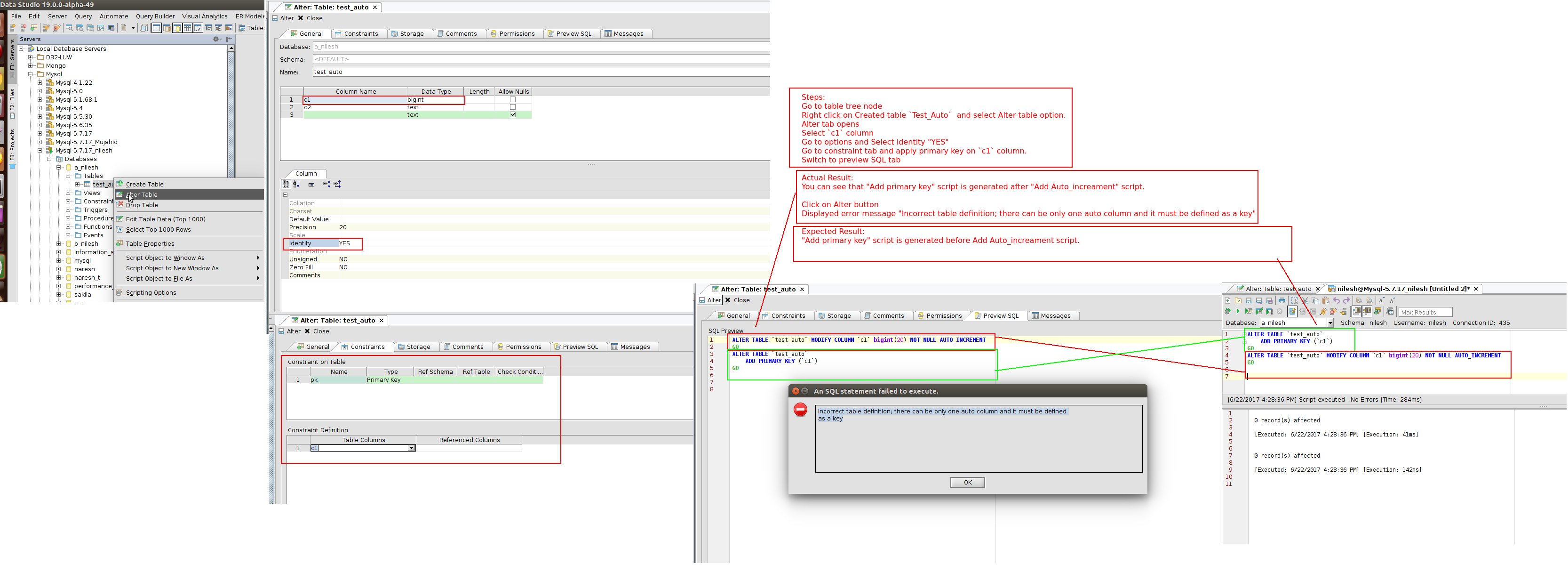
Task: Click the Alter button in Preview SQL window
Action: click(710, 300)
